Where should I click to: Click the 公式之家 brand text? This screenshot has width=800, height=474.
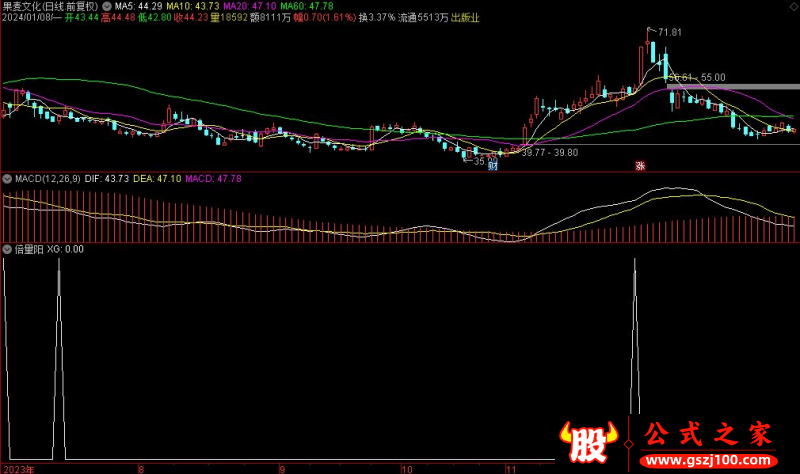point(709,435)
